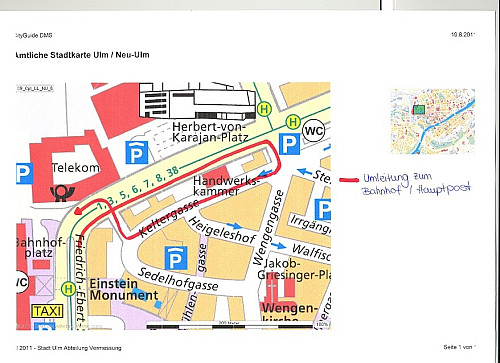This screenshot has width=500, height=363.
Task: Click the church cross icon at Wengenkirche
Action: 273,290
